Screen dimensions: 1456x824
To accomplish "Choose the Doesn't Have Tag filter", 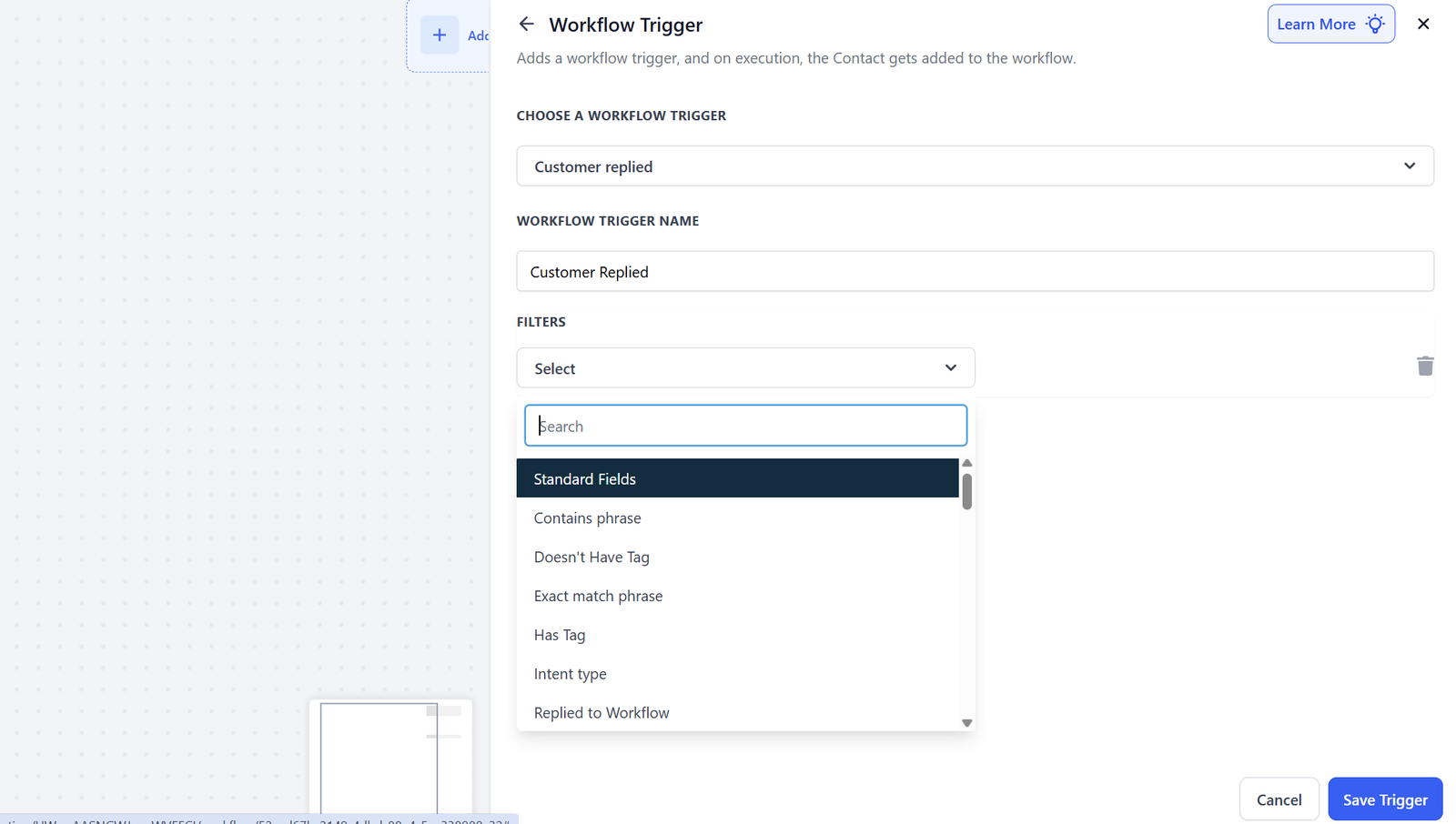I will pyautogui.click(x=737, y=557).
